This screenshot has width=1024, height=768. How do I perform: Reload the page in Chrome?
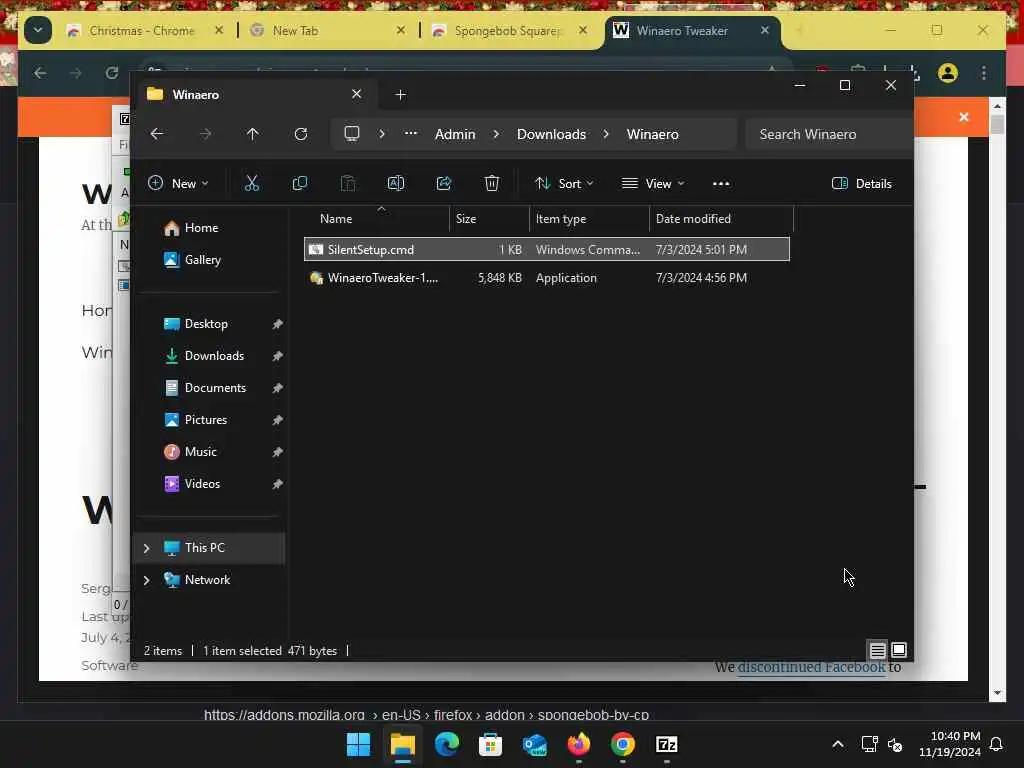tap(112, 72)
